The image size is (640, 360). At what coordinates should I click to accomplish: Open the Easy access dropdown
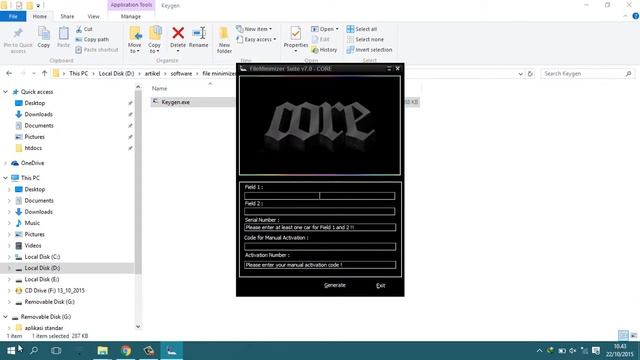(256, 40)
